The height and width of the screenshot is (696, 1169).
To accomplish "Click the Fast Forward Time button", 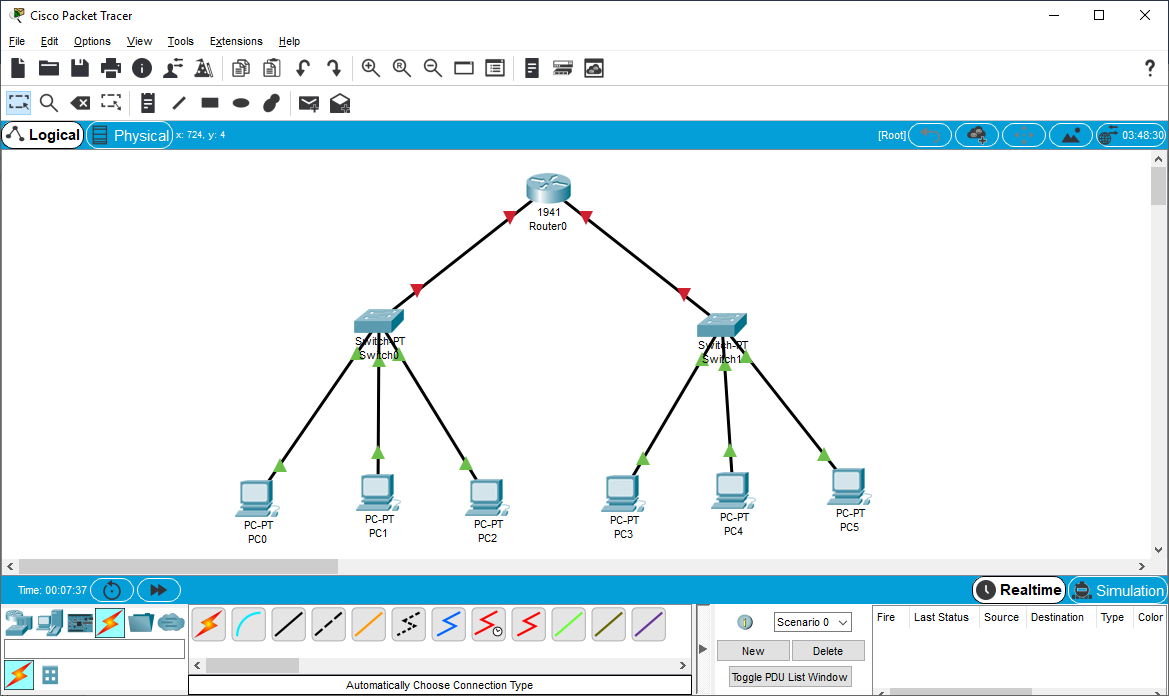I will pyautogui.click(x=159, y=590).
